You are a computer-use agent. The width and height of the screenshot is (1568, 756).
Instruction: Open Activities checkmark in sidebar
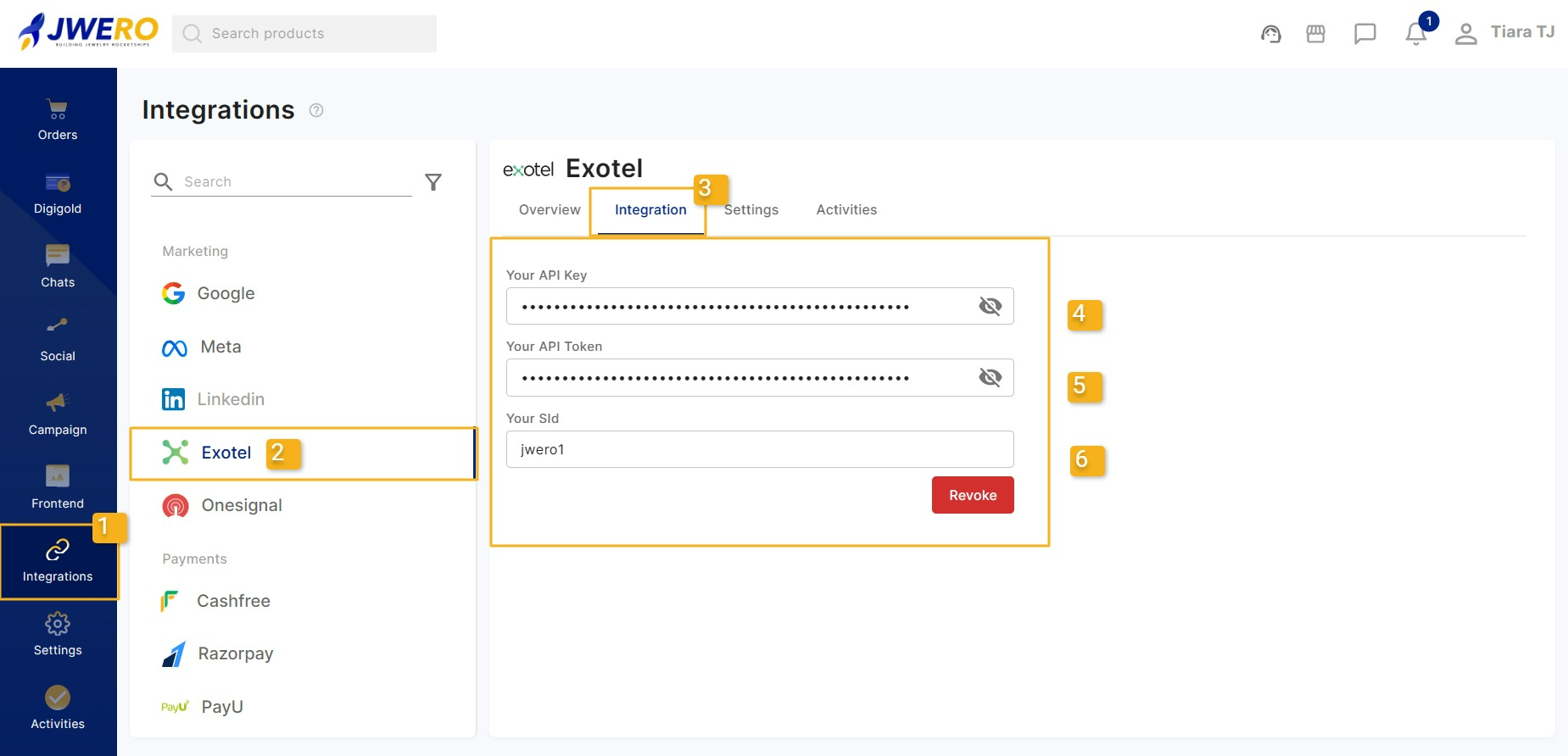(58, 709)
